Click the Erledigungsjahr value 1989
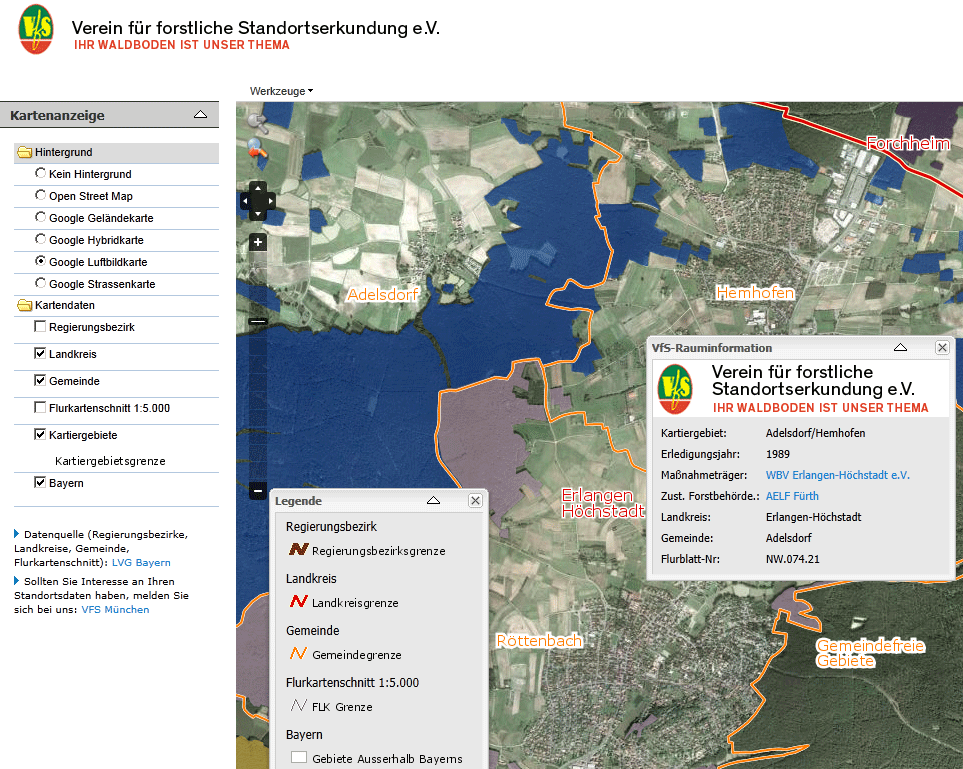The height and width of the screenshot is (769, 963). click(778, 454)
